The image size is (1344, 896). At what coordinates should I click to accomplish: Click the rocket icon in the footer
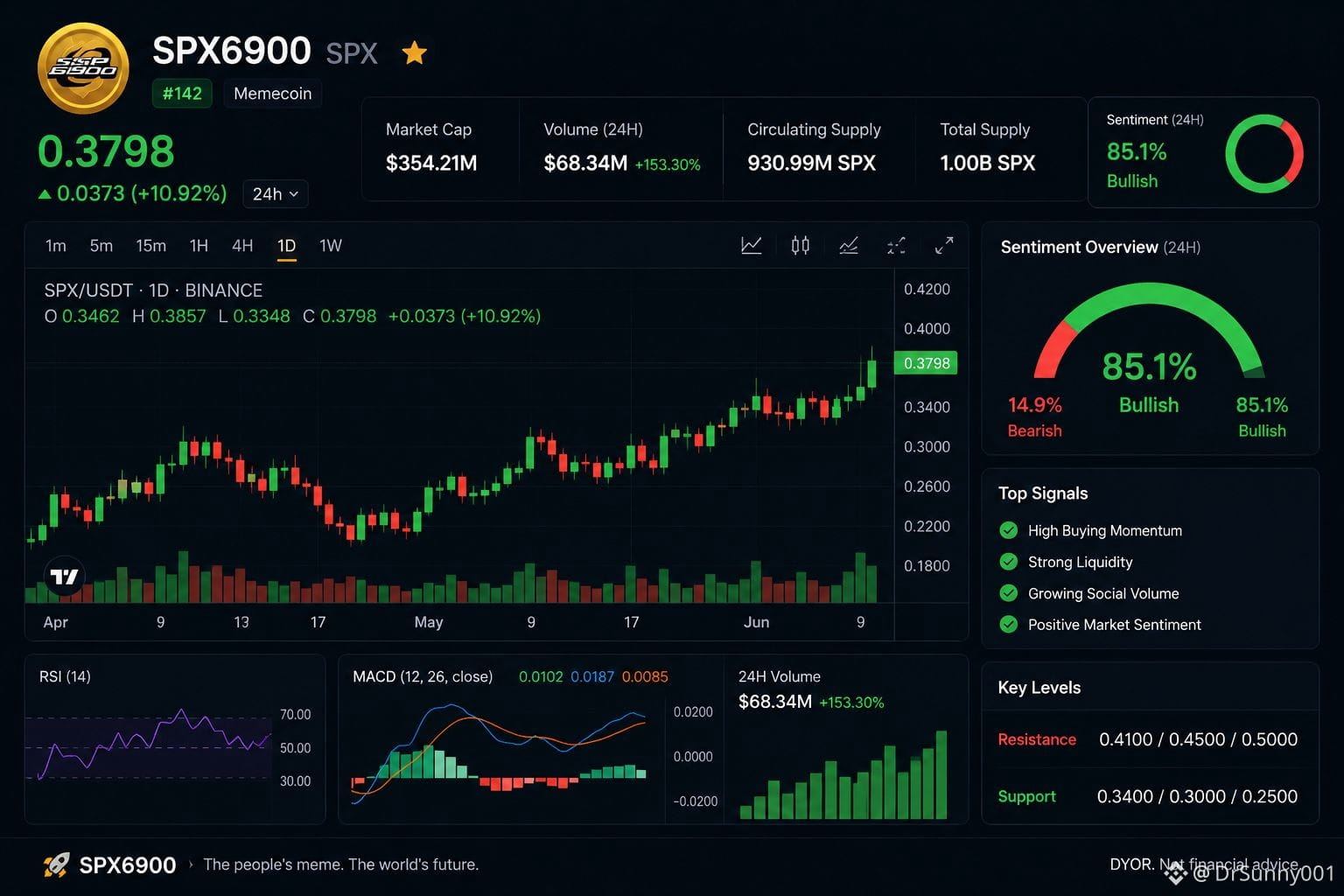coord(56,865)
